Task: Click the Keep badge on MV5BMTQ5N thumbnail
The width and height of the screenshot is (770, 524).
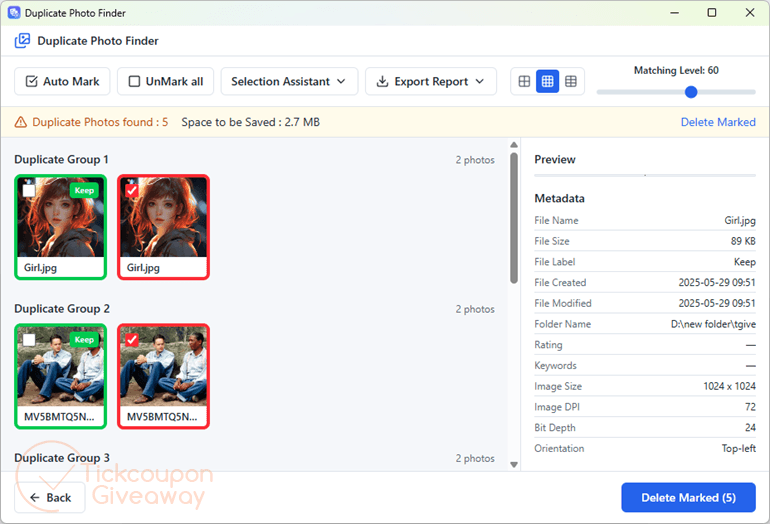Action: (x=84, y=340)
